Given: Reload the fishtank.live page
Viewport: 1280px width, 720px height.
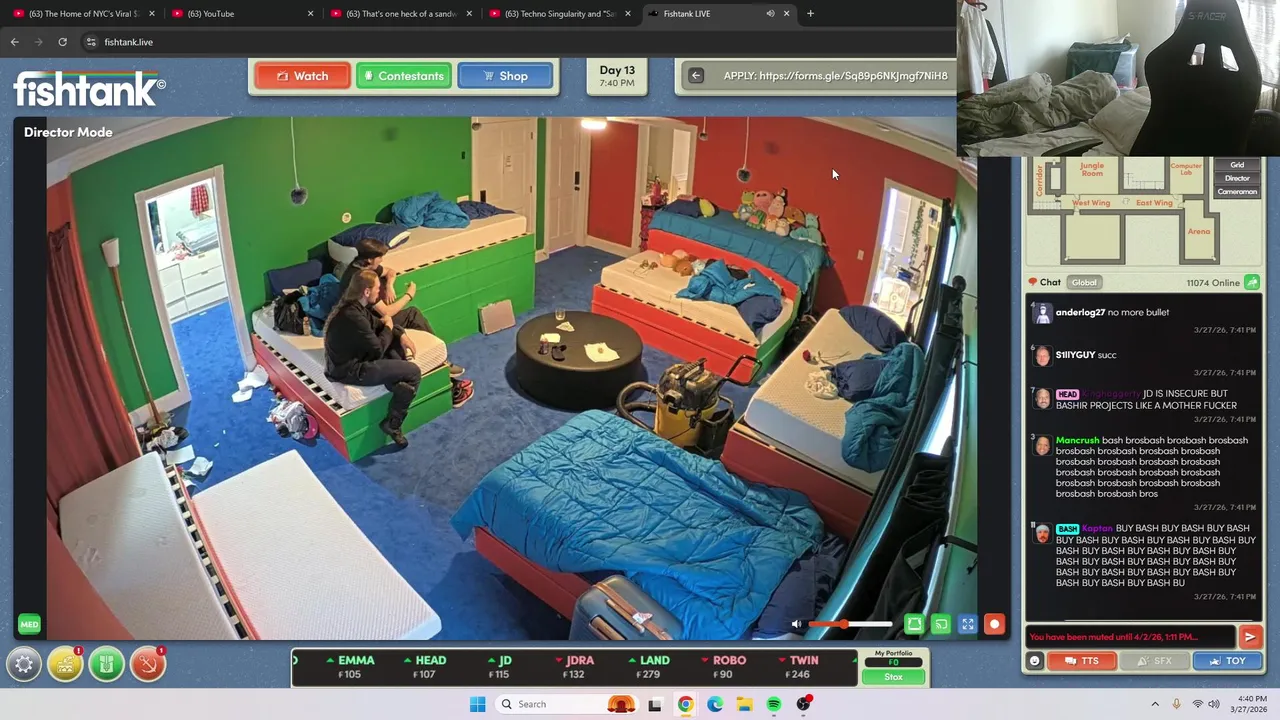Looking at the screenshot, I should 62,42.
